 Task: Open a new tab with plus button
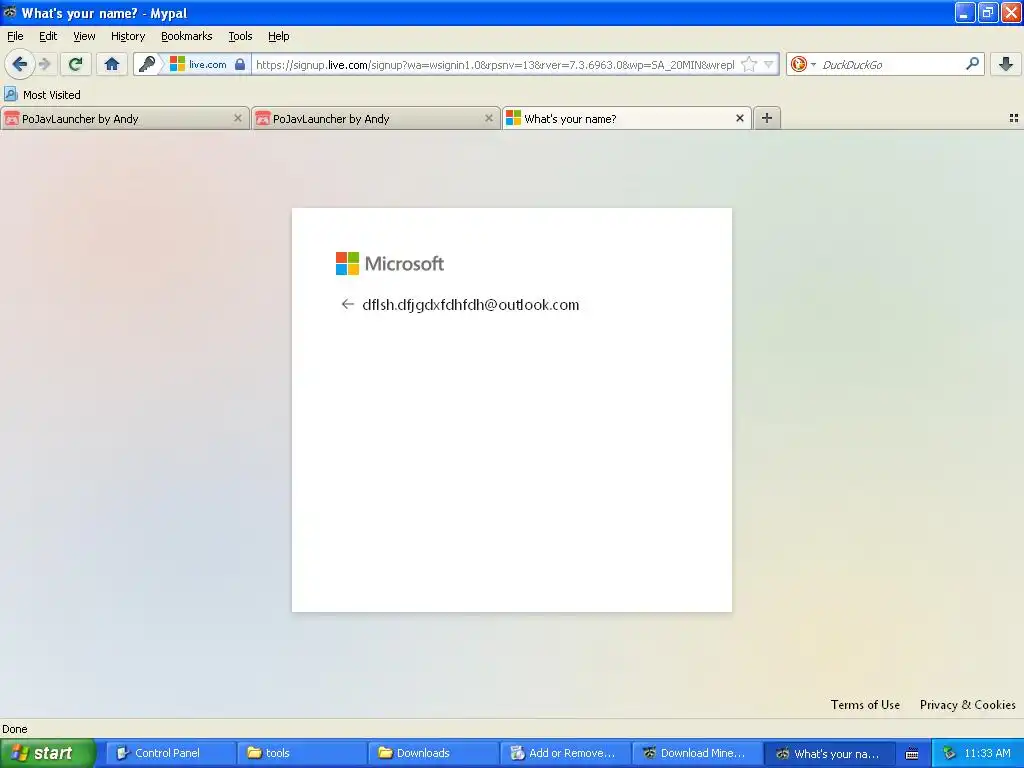(767, 118)
